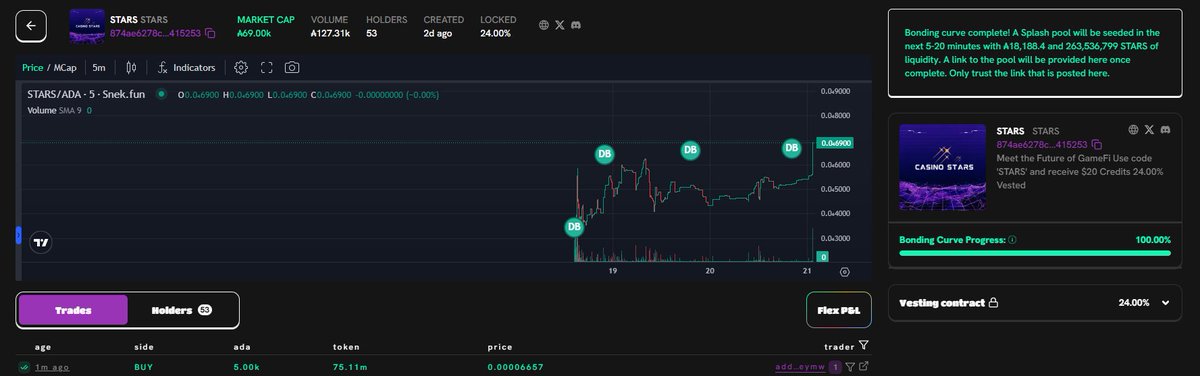1200x376 pixels.
Task: Toggle chart fullscreen mode
Action: (x=267, y=67)
